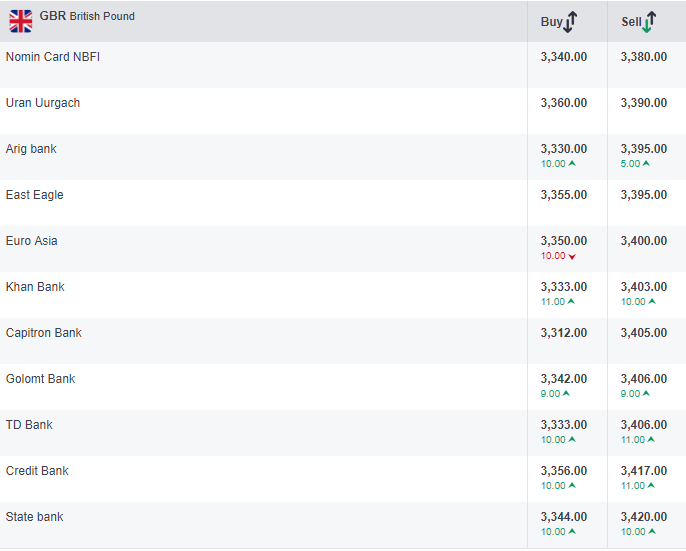
Task: Click red down arrow under Euro Asia buy
Action: click(x=572, y=257)
